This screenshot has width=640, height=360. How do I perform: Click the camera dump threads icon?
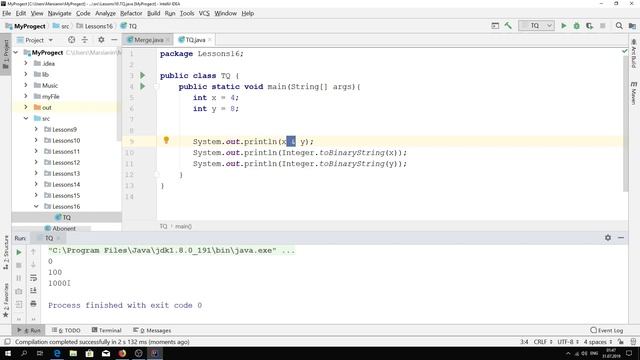(x=19, y=291)
